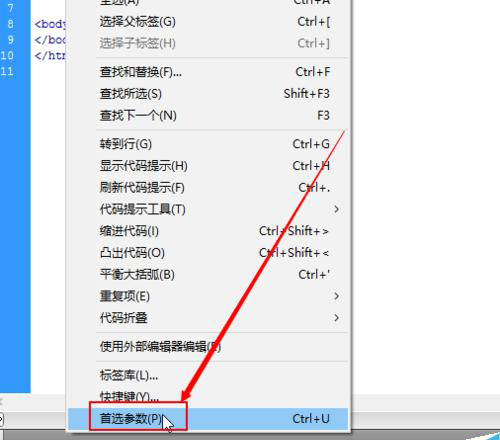Choose 显示代码提示(H) menu item
Viewport: 500px width, 440px height.
click(208, 166)
